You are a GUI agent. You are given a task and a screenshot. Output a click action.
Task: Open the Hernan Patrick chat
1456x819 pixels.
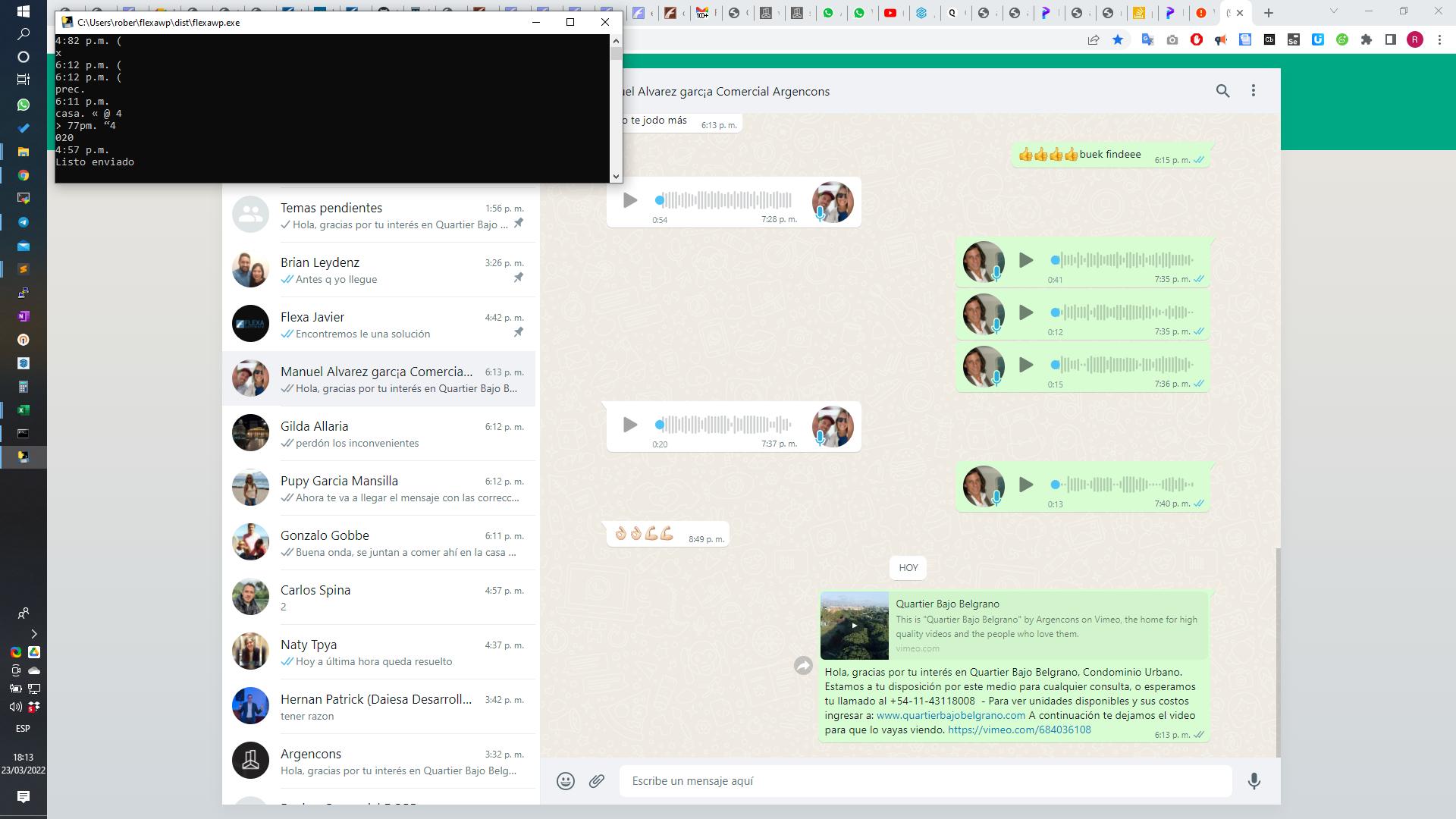(x=379, y=707)
